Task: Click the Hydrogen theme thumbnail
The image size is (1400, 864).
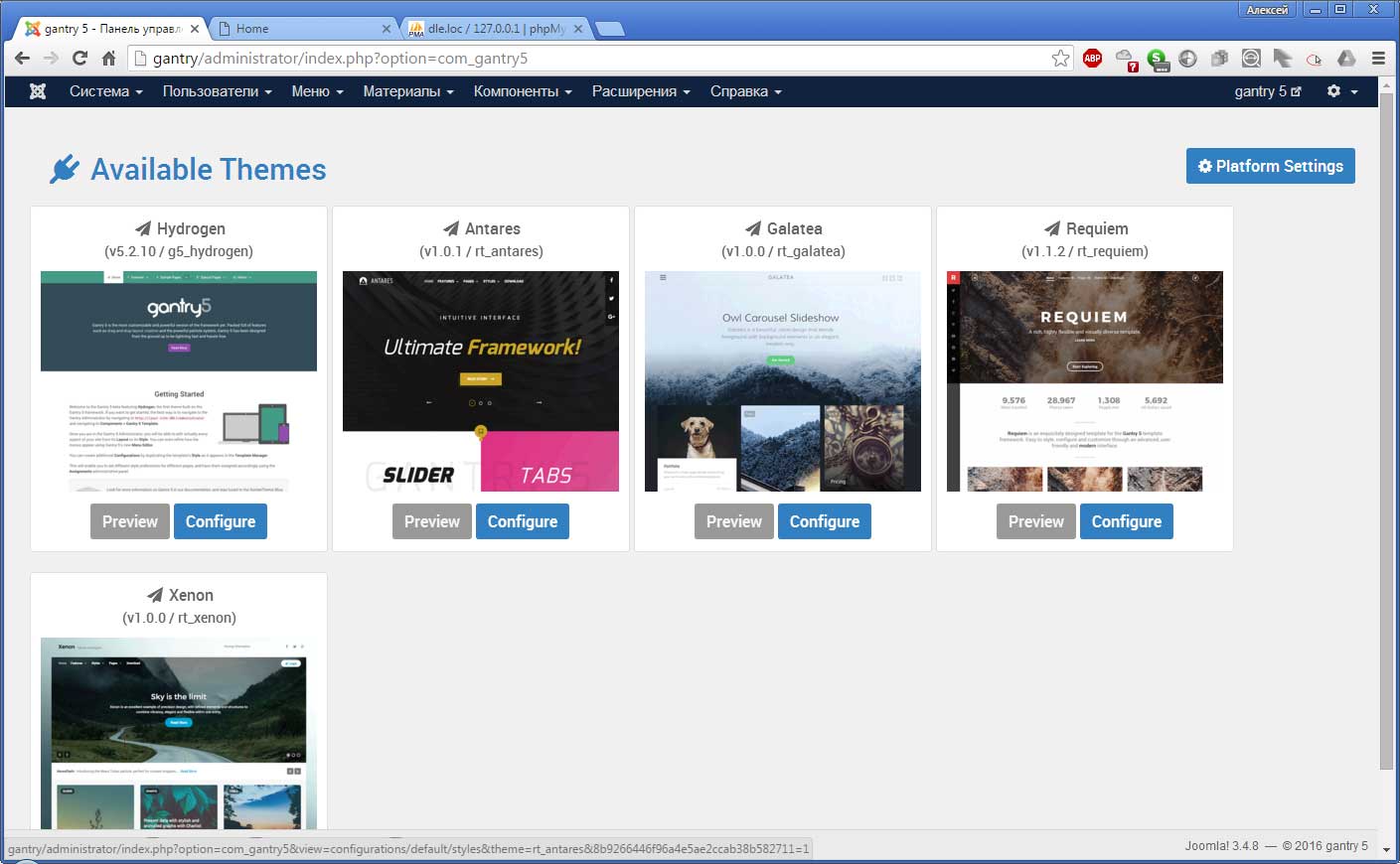Action: (179, 381)
